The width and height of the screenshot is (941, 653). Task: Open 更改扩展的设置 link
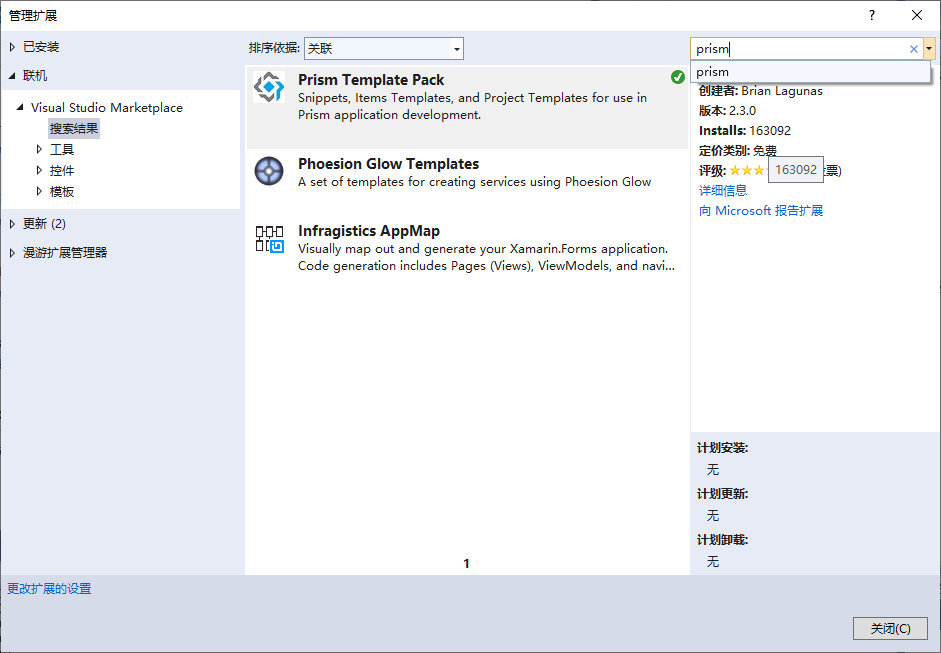[49, 589]
